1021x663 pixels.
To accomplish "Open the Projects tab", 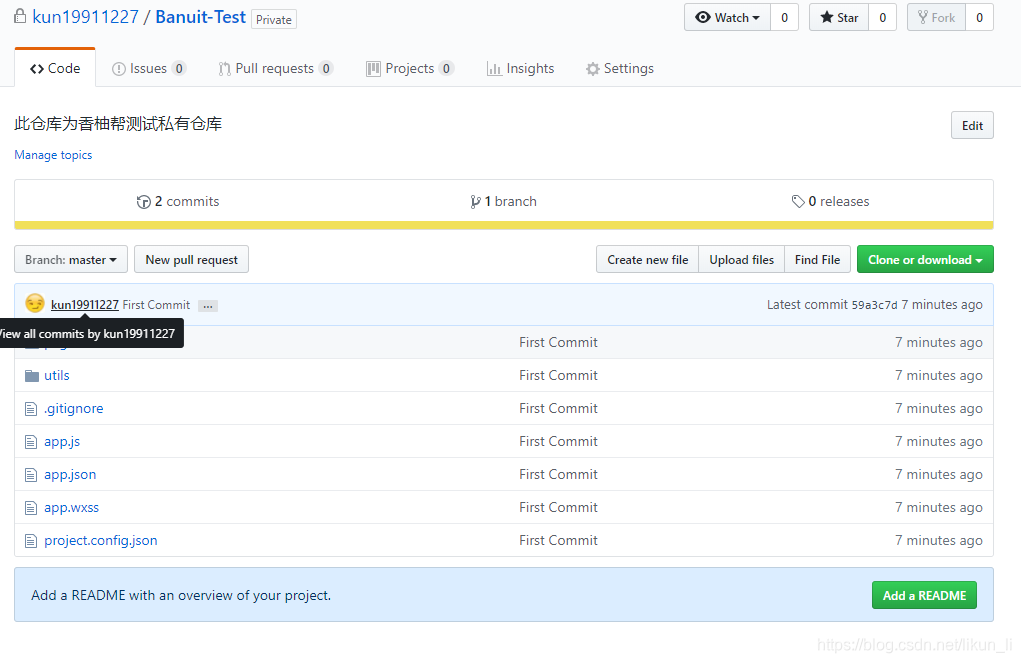I will pyautogui.click(x=410, y=68).
